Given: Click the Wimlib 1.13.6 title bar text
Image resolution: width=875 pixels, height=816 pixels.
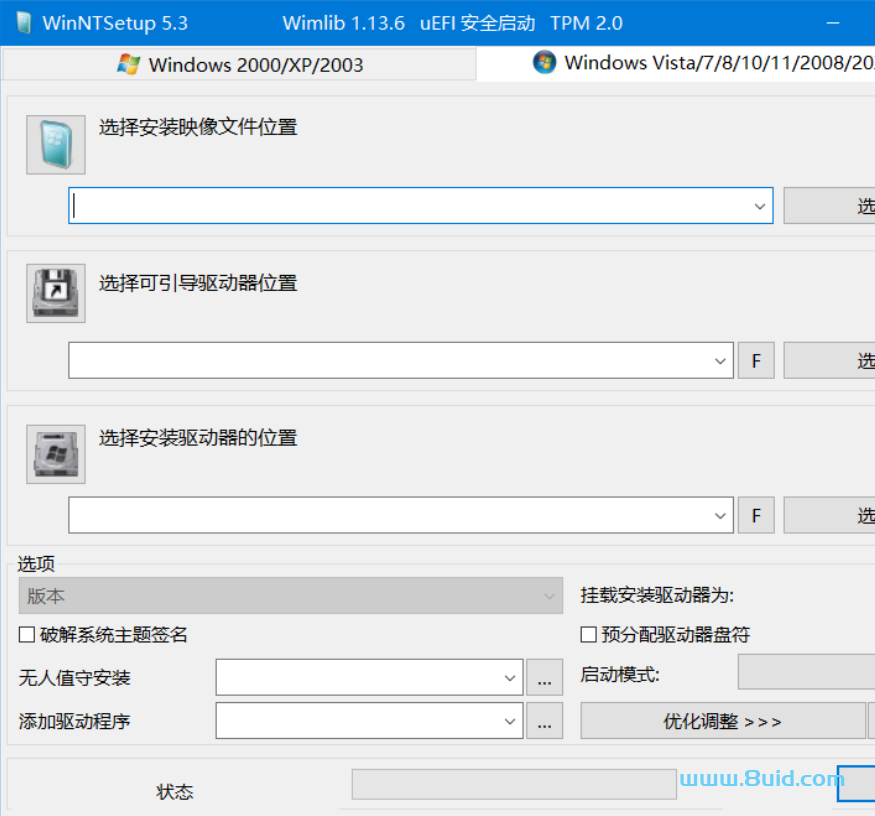Looking at the screenshot, I should pos(344,23).
